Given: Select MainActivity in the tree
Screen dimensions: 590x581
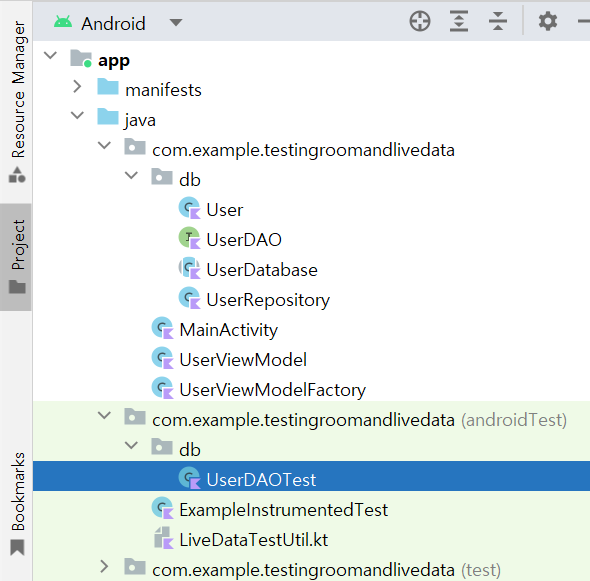Looking at the screenshot, I should pyautogui.click(x=228, y=330).
